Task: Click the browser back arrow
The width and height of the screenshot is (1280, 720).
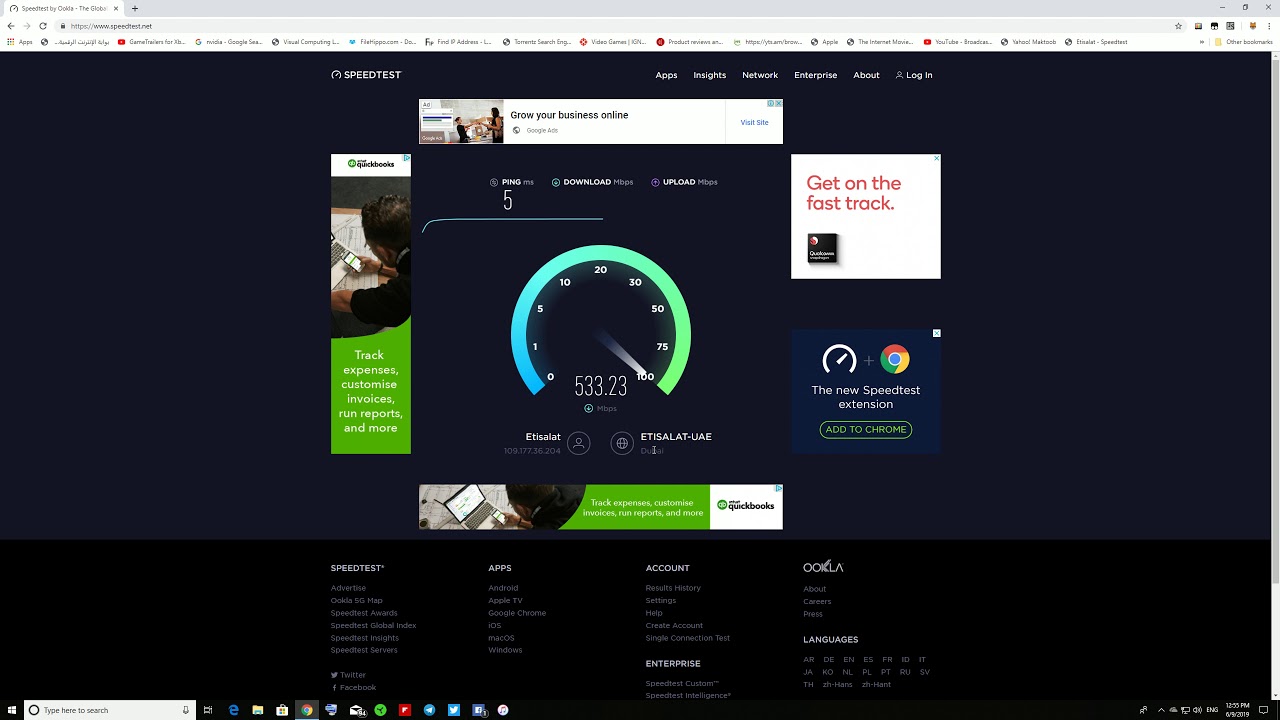Action: tap(11, 26)
